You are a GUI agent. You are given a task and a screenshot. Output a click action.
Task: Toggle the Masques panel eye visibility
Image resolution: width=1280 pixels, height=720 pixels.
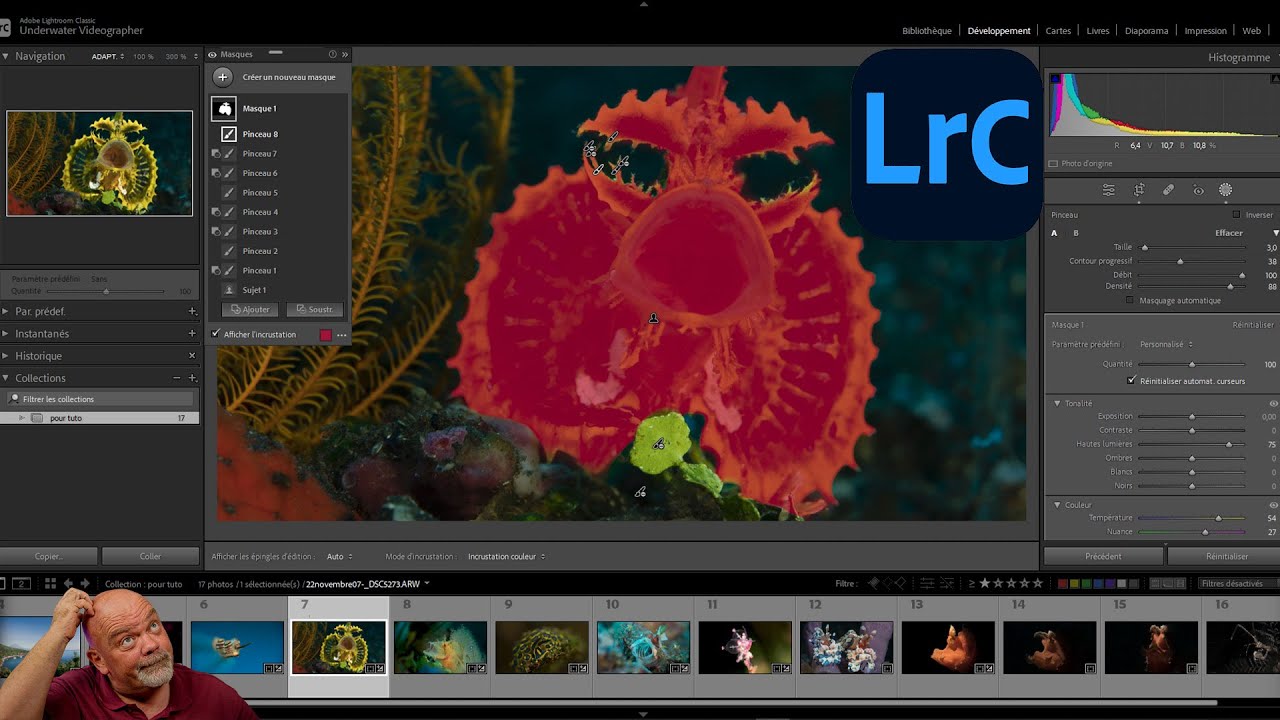[x=213, y=54]
